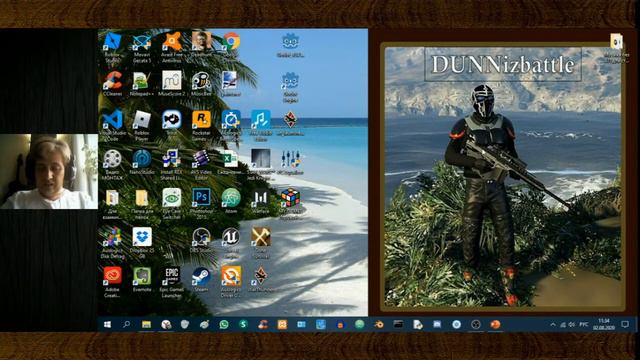Launch Movavi Gecata from the desktop
The image size is (640, 360).
tap(142, 47)
